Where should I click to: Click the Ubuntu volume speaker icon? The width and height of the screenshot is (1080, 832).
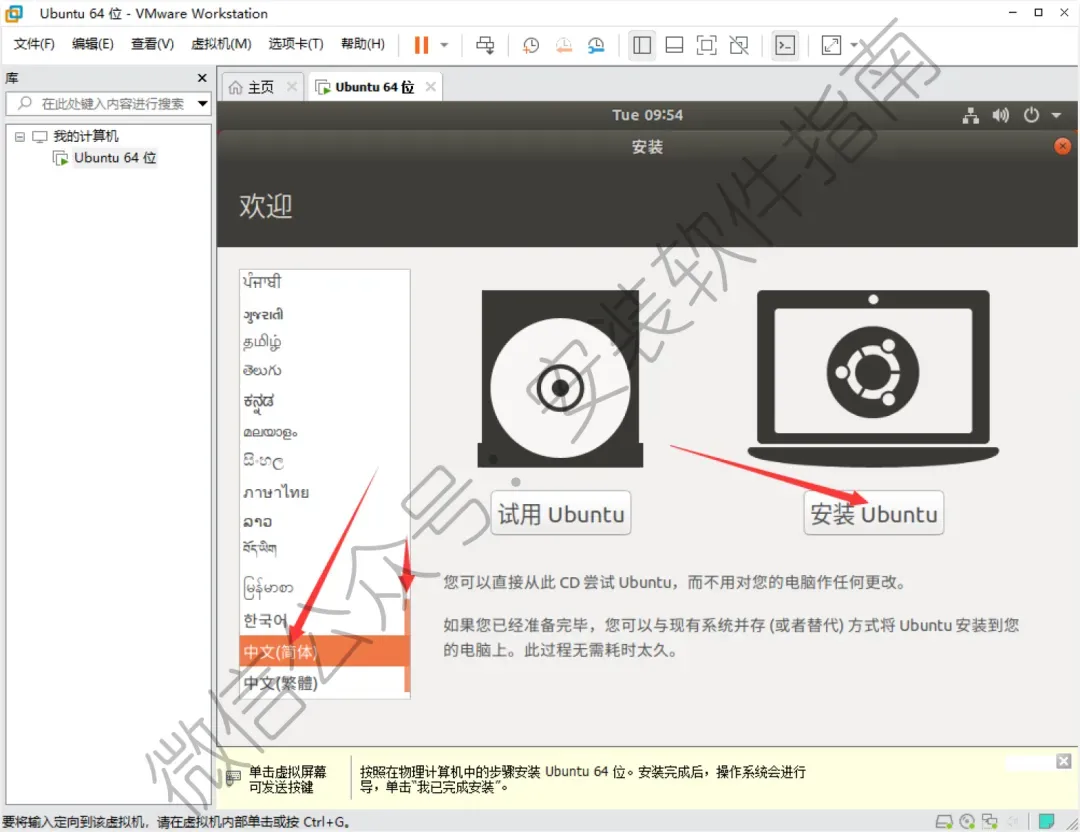click(x=1000, y=115)
